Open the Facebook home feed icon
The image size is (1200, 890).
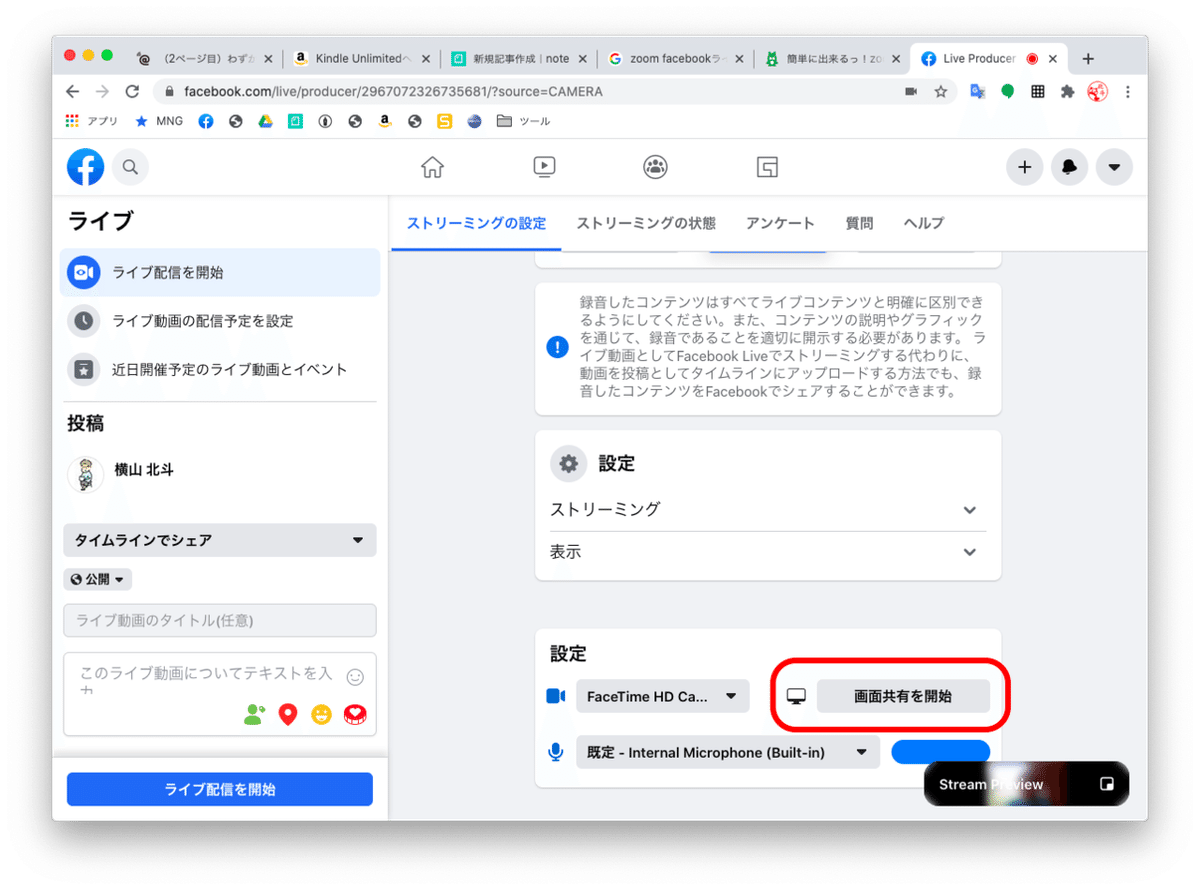click(x=432, y=167)
